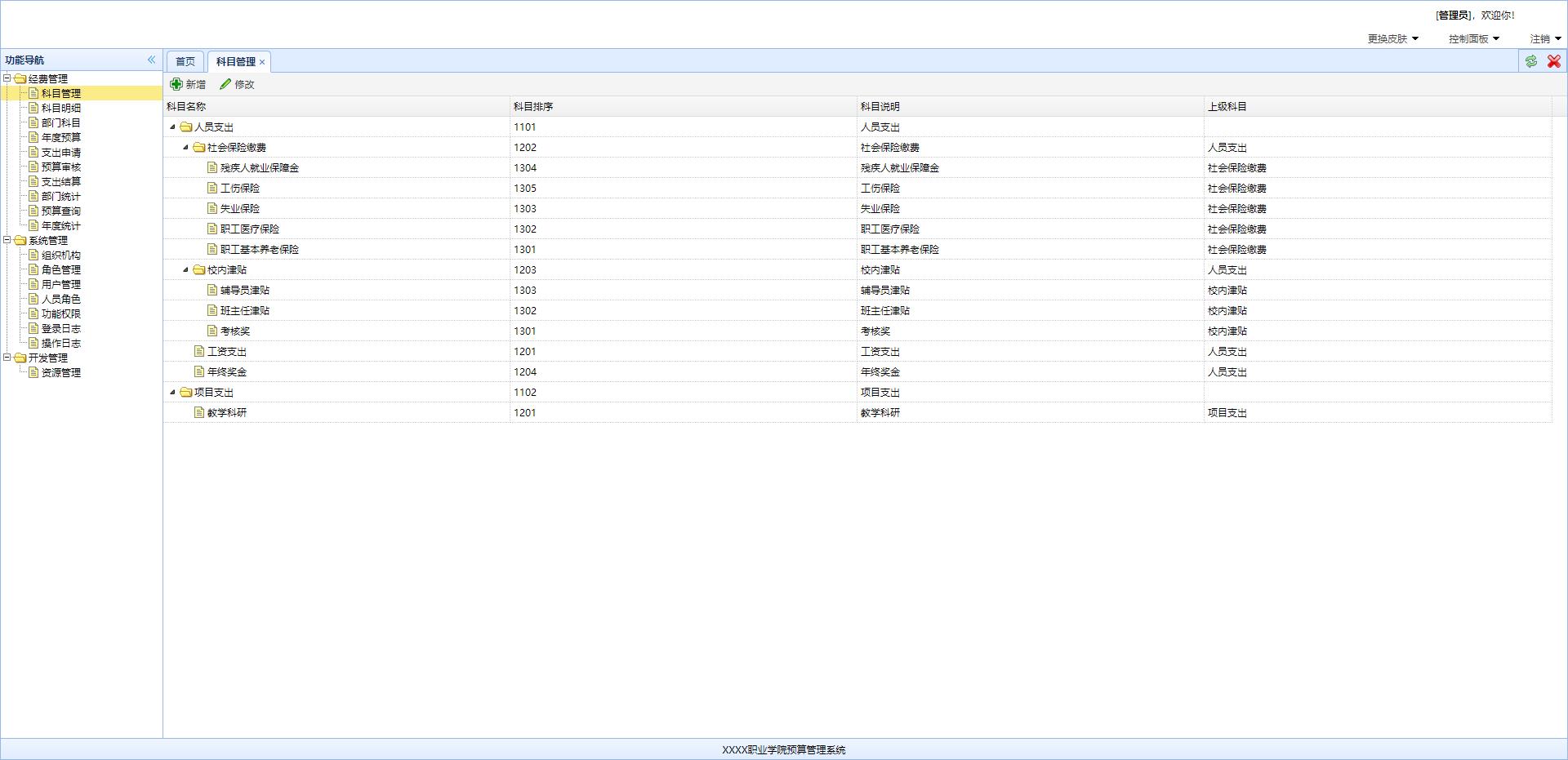Select the 职工基本养老保险 row name
This screenshot has width=1568, height=760.
[260, 249]
